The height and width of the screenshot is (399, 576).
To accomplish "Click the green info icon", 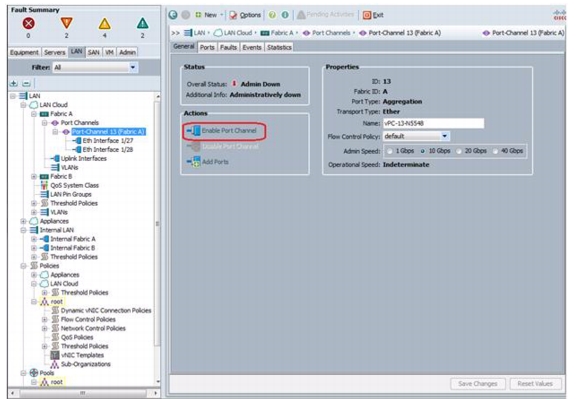I will coord(285,15).
